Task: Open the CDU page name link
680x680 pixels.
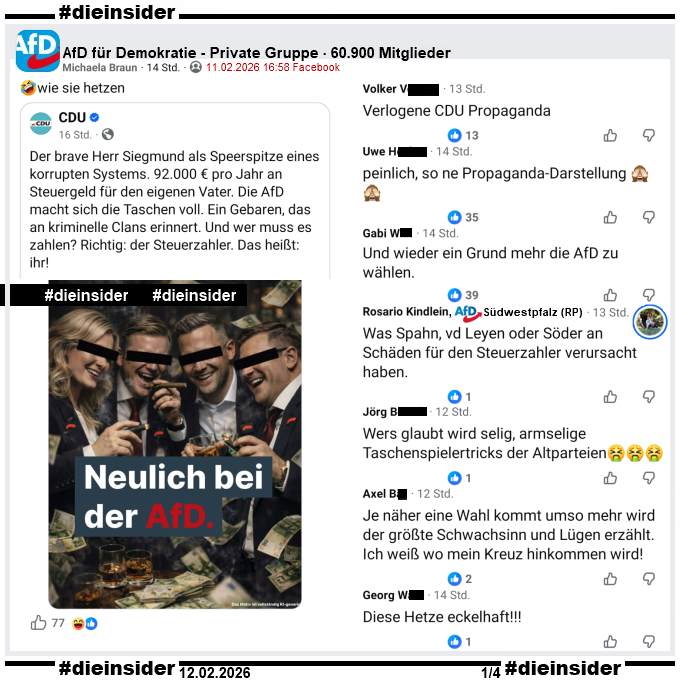Action: (x=72, y=118)
